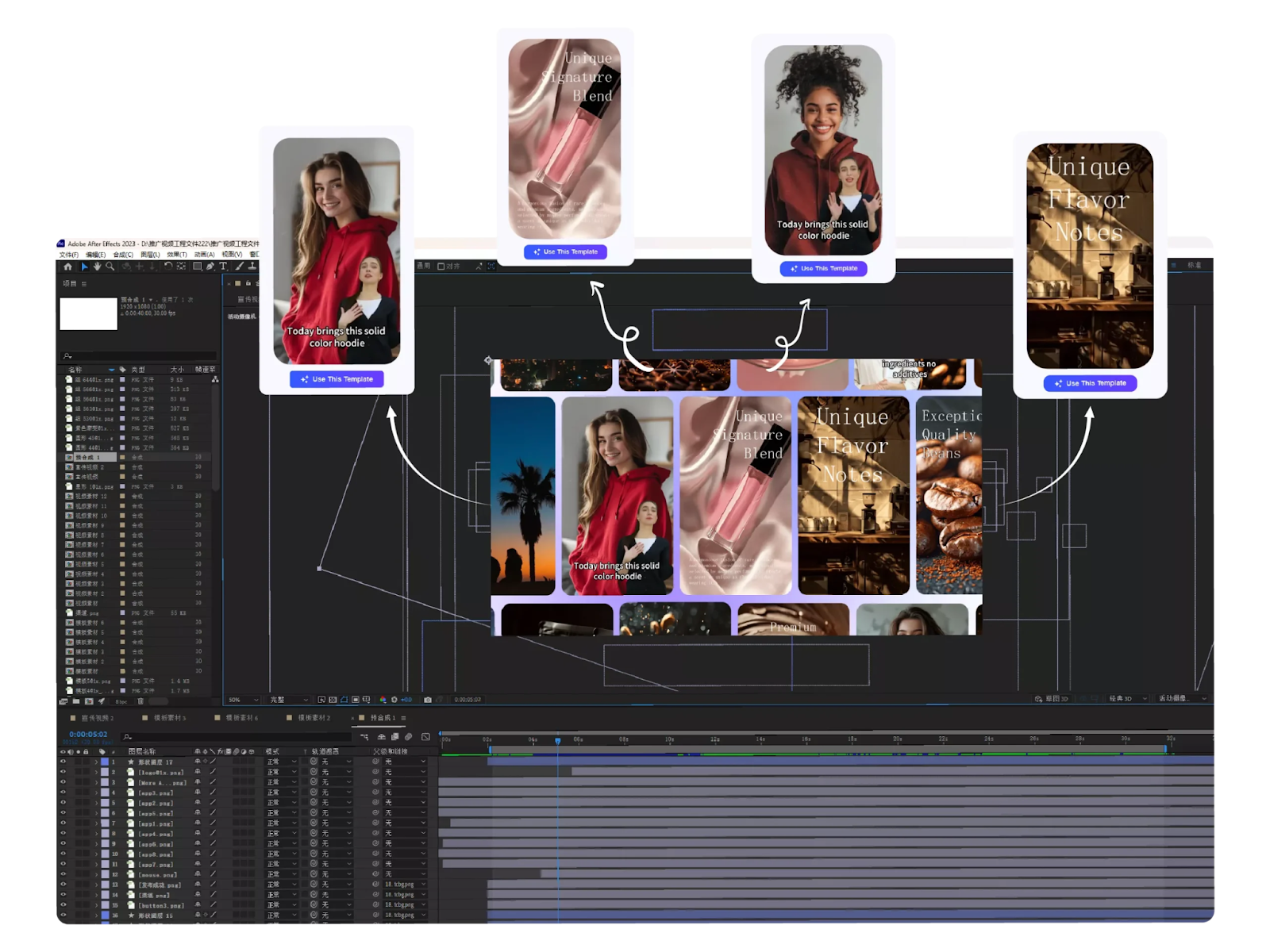Click Use This Template under curly hair woman card
This screenshot has width=1270, height=952.
coord(823,269)
